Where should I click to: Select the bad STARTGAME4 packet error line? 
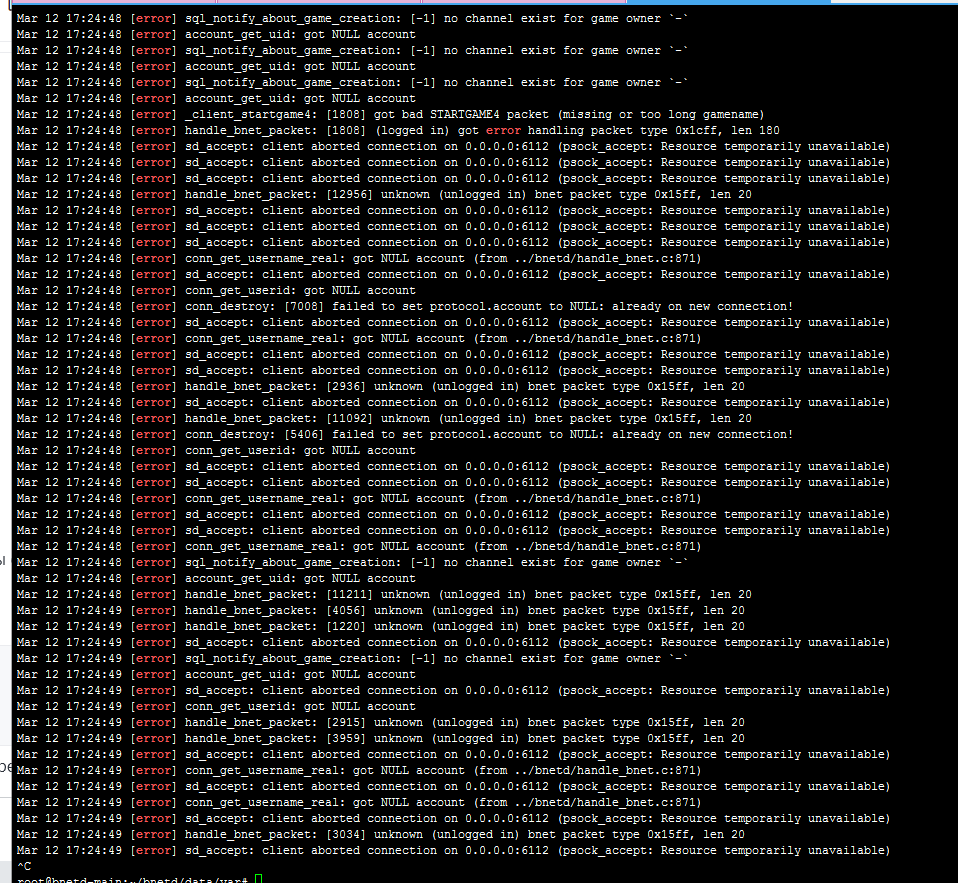[x=390, y=114]
